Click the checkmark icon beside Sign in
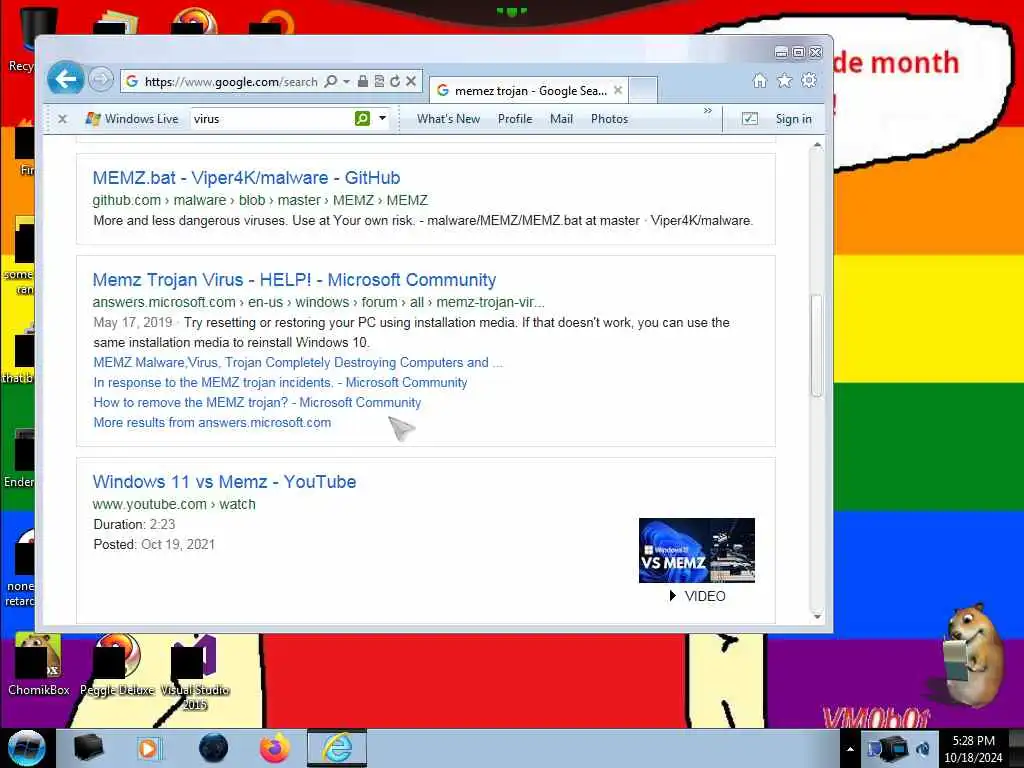The height and width of the screenshot is (768, 1024). pos(750,119)
